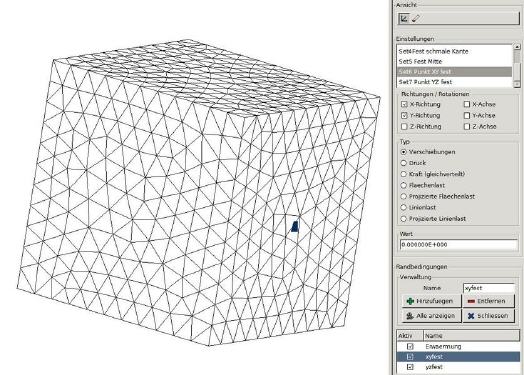Select the Linienlast radio option
The width and height of the screenshot is (524, 375).
[404, 207]
